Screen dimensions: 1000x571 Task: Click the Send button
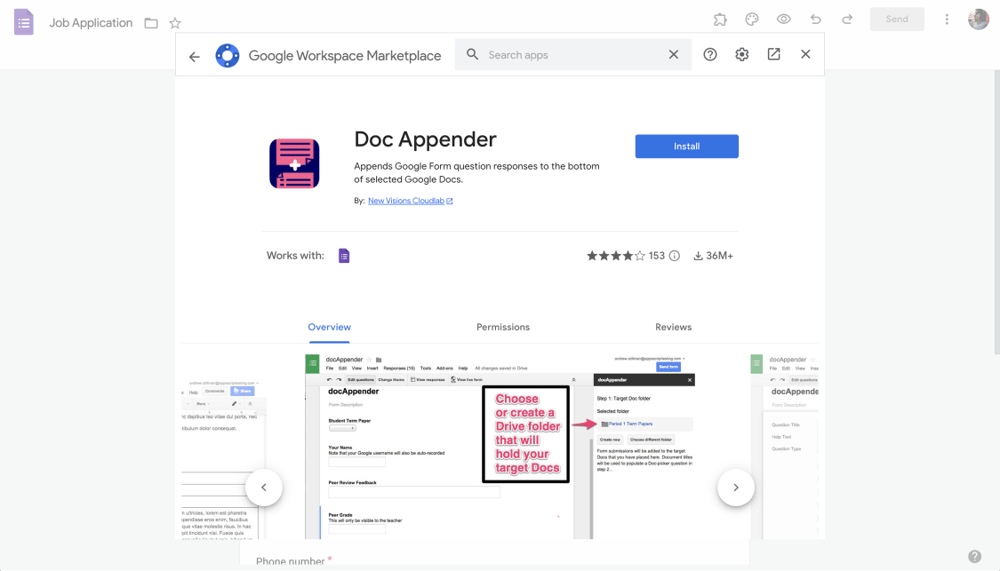(x=897, y=19)
